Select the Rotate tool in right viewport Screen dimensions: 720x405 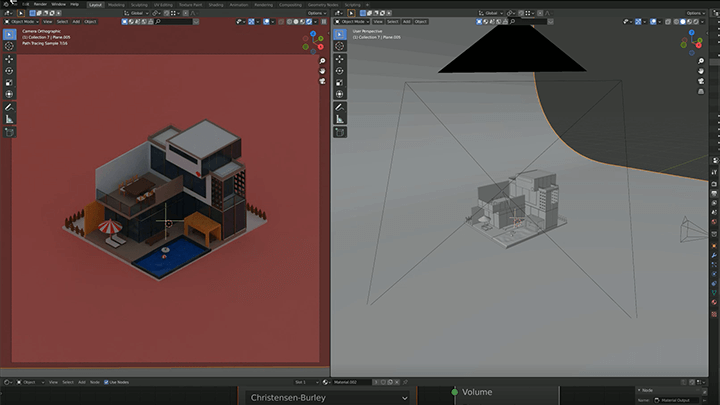coord(340,71)
